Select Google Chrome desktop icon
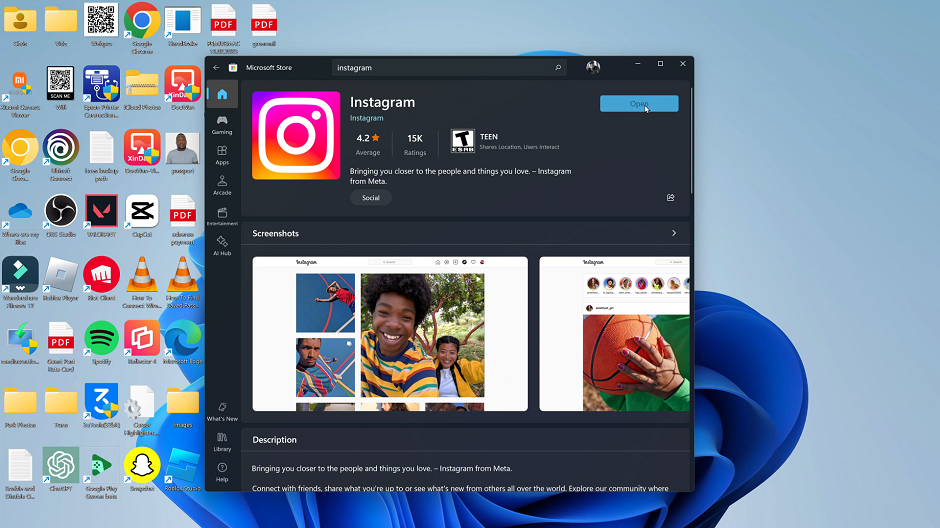 click(141, 28)
